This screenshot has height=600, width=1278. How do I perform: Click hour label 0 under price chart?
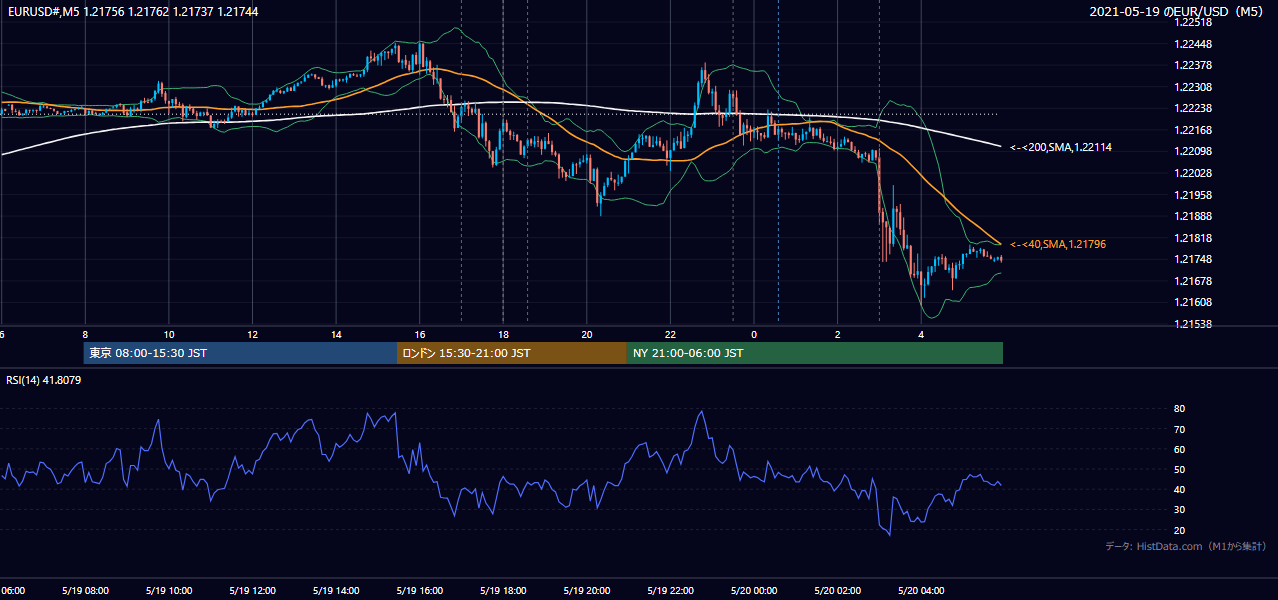click(754, 334)
